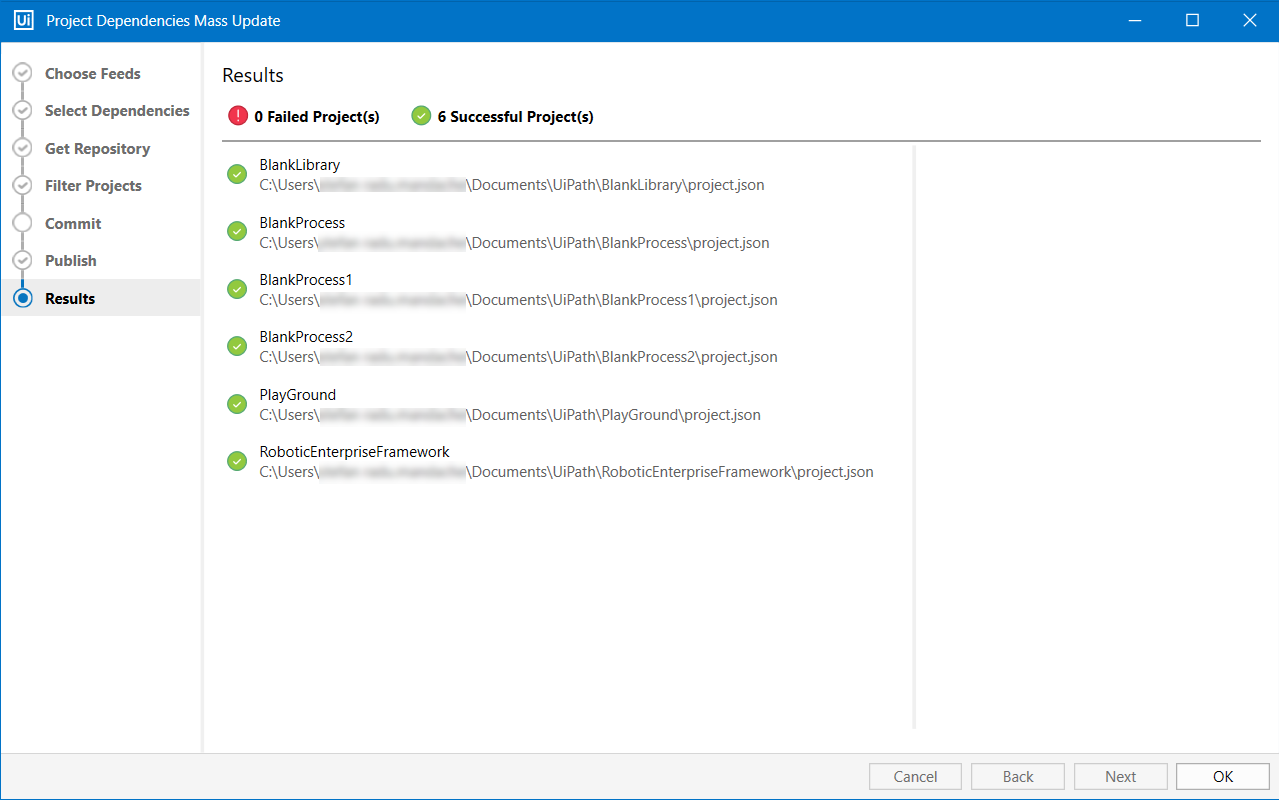The image size is (1279, 800).
Task: Go back using the Back button
Action: [1017, 776]
